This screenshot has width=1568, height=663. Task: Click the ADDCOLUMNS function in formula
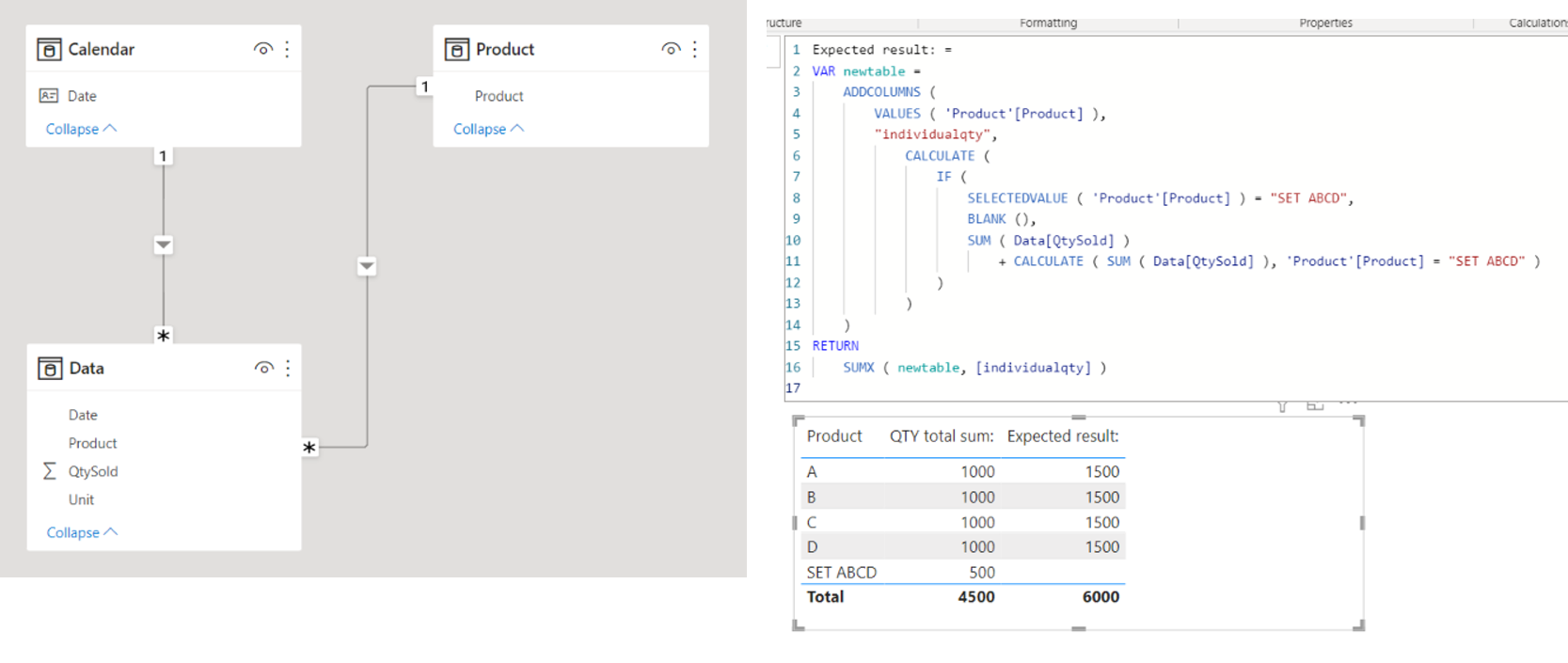881,92
